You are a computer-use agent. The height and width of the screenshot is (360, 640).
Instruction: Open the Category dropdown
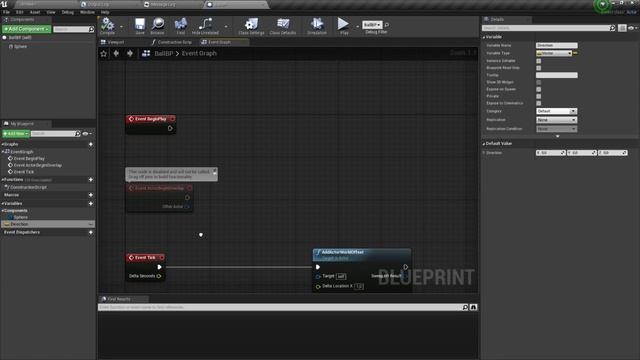(556, 111)
